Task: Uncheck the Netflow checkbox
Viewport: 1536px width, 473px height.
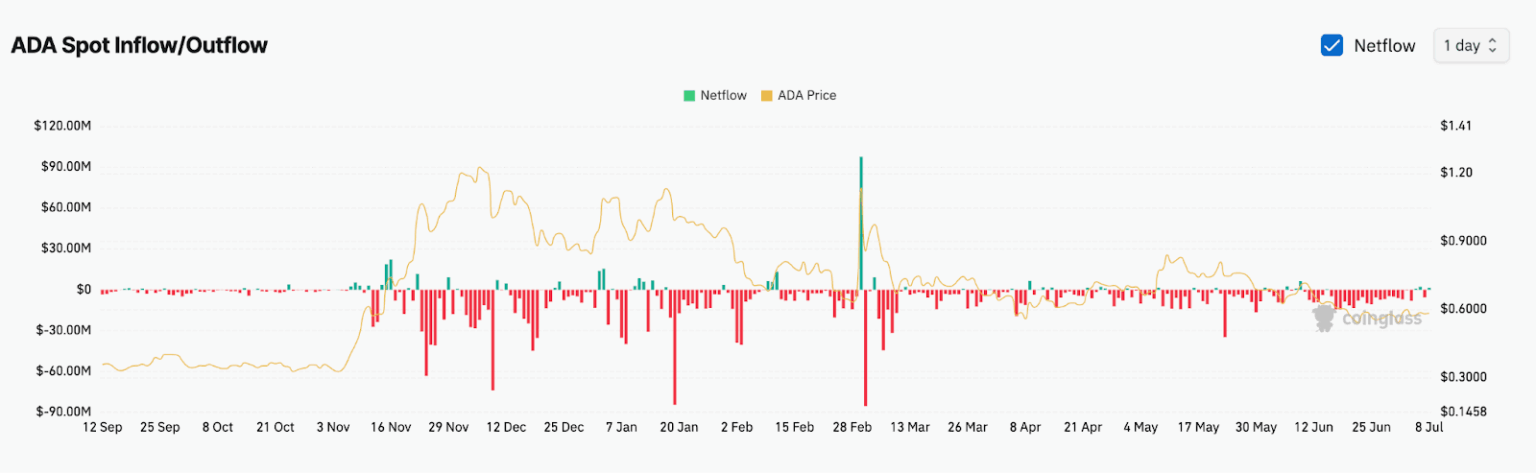Action: pos(1331,45)
